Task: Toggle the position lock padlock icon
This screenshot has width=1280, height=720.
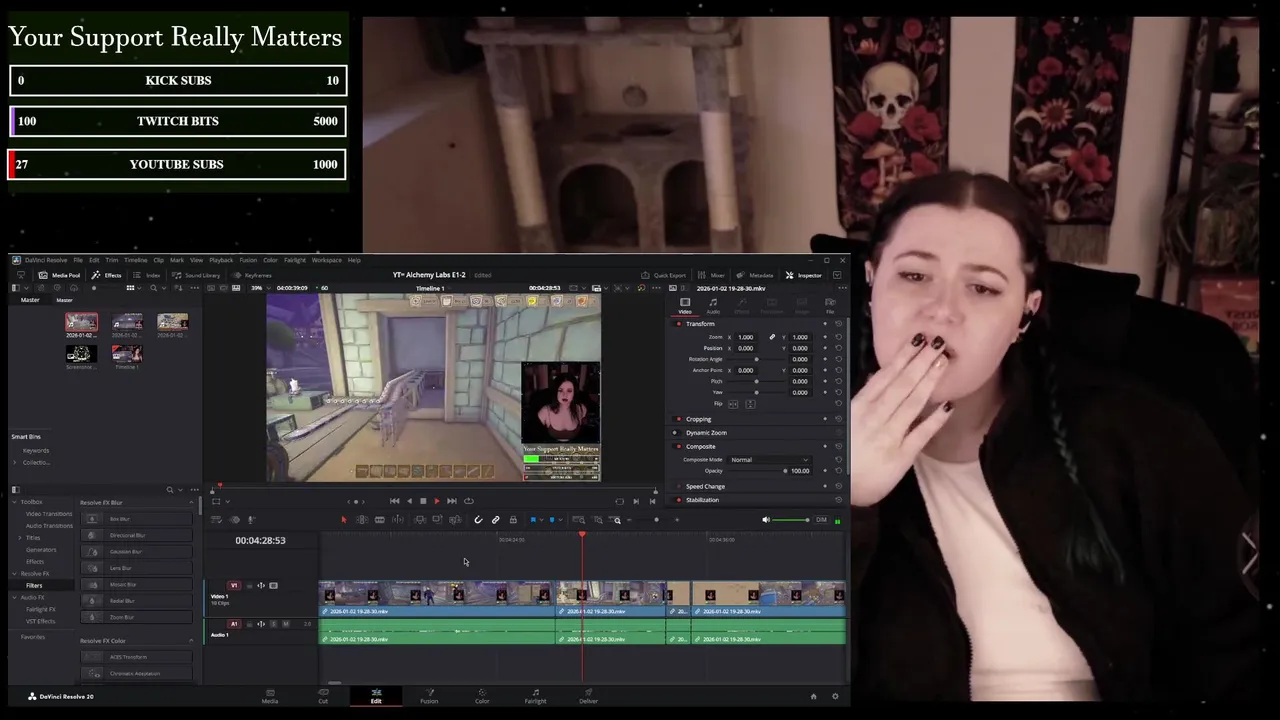Action: tap(513, 520)
